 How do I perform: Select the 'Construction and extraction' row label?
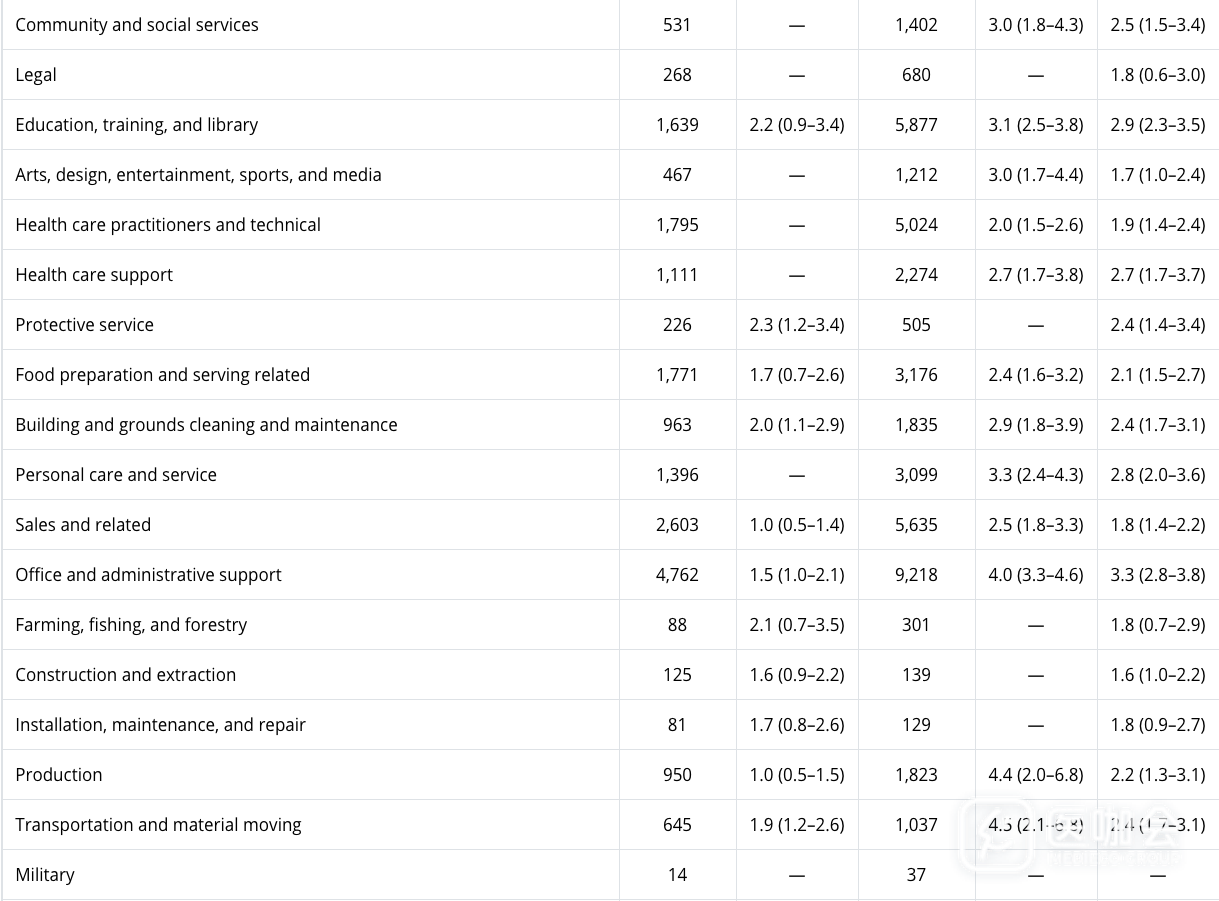[x=126, y=675]
